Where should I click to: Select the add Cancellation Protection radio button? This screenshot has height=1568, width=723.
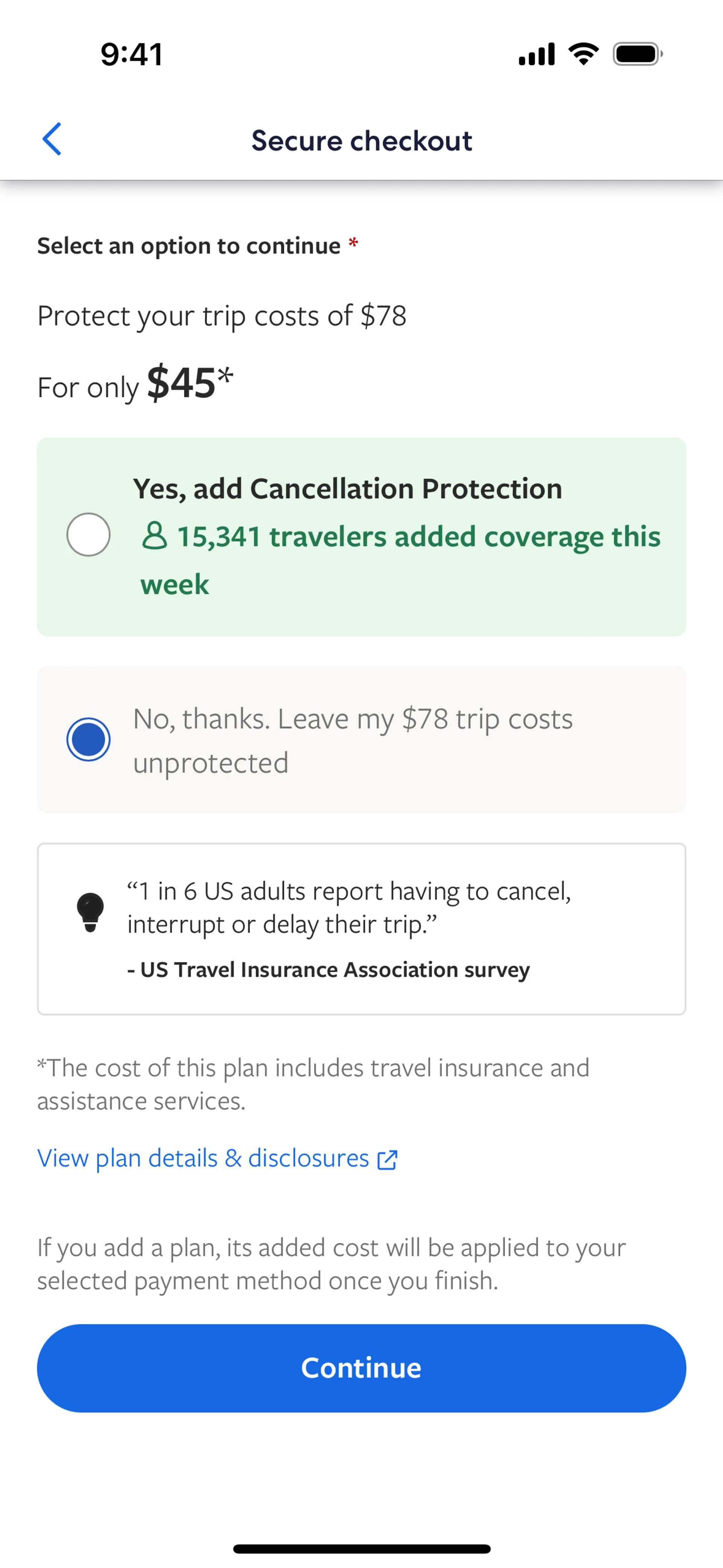(x=88, y=535)
